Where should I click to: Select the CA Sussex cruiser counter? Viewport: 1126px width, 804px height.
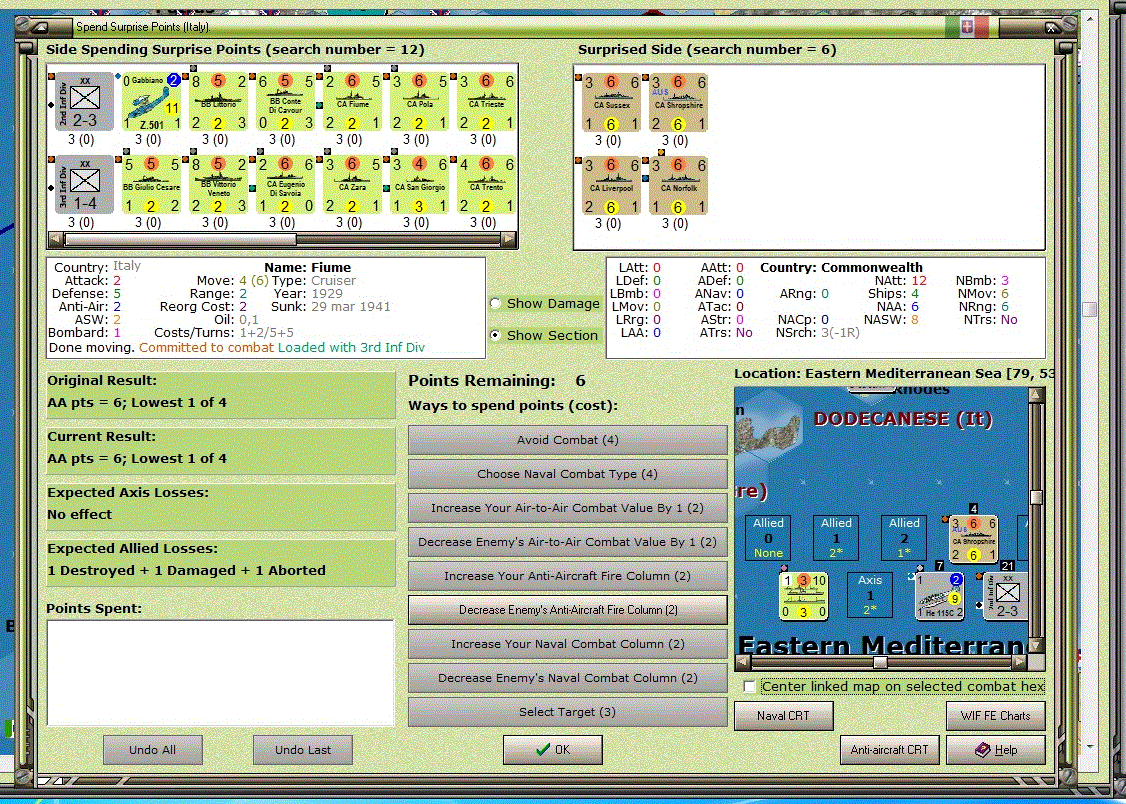[611, 103]
